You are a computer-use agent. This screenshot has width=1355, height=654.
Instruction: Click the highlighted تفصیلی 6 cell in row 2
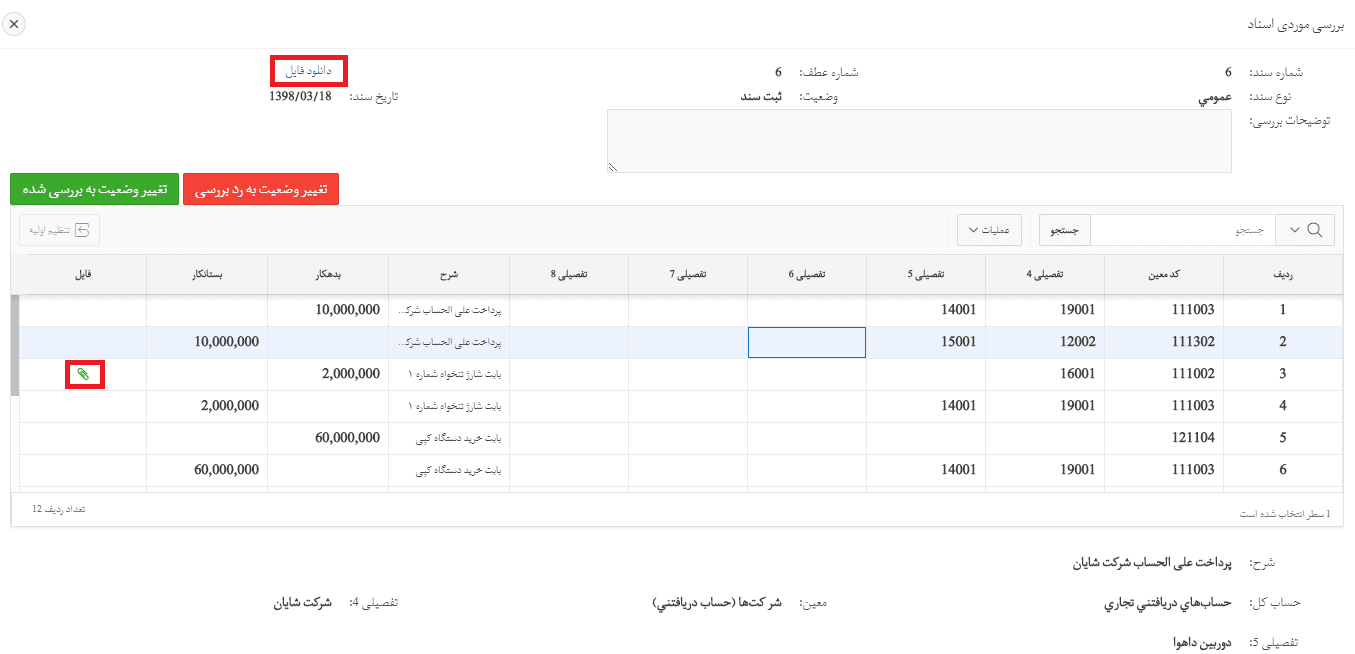tap(806, 342)
